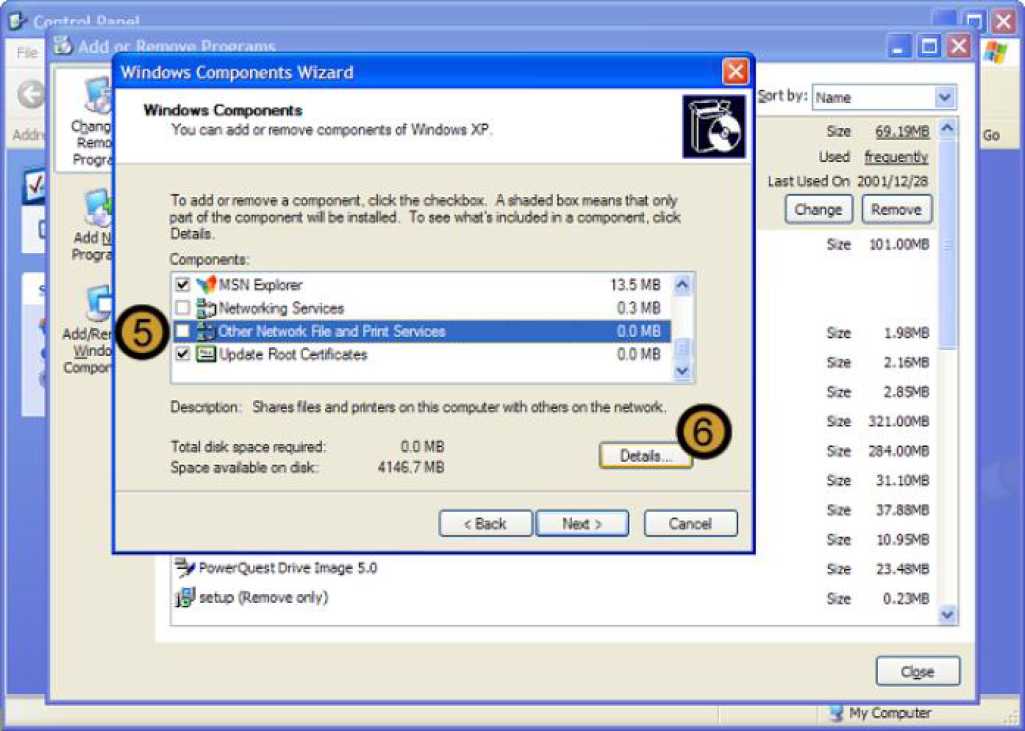The width and height of the screenshot is (1025, 731).
Task: Open the Sort by Name dropdown
Action: click(x=944, y=97)
